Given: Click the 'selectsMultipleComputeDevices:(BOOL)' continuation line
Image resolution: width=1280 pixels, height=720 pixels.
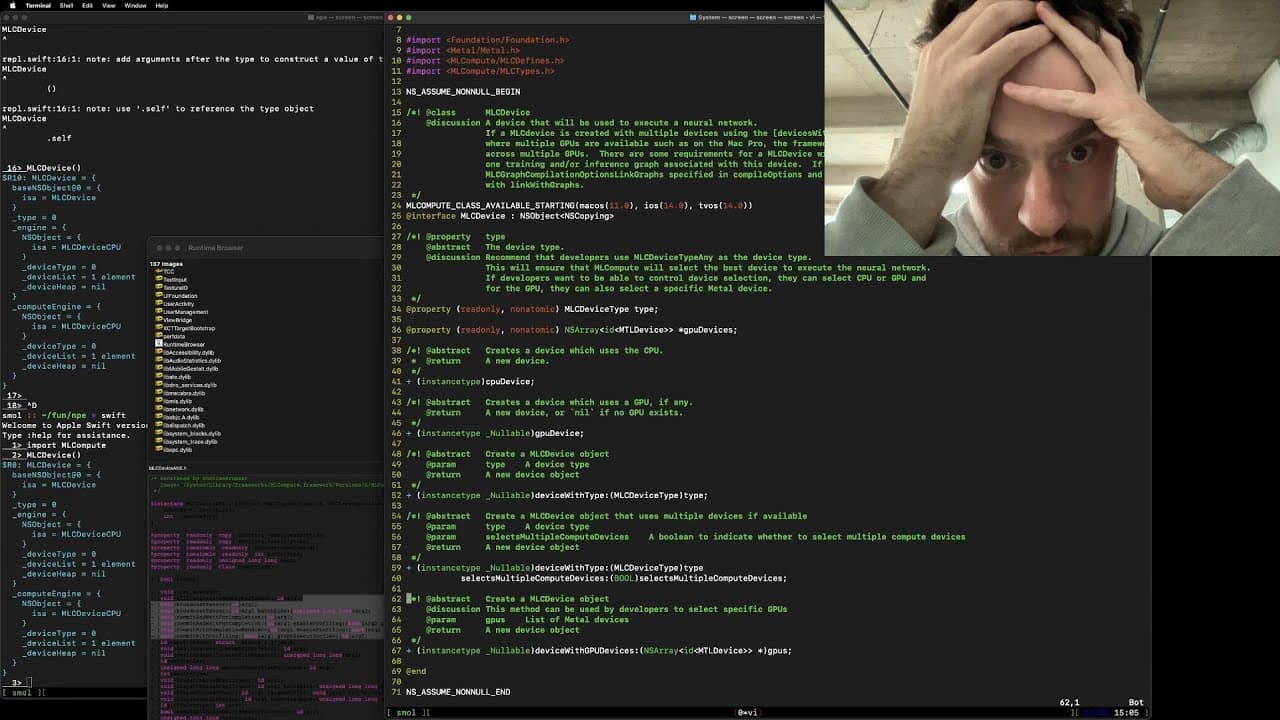Looking at the screenshot, I should (x=624, y=578).
